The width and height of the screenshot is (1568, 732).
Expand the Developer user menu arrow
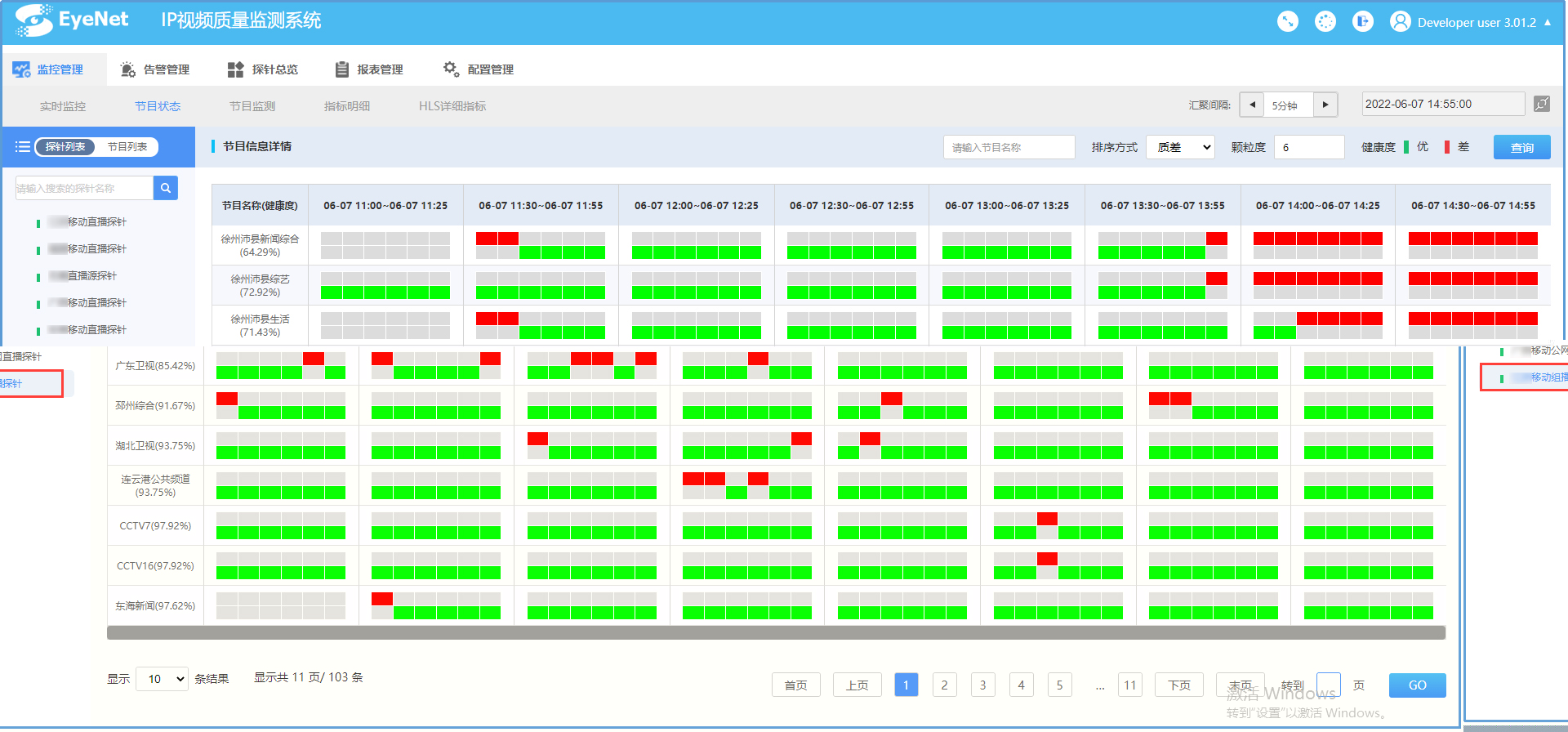point(1548,22)
